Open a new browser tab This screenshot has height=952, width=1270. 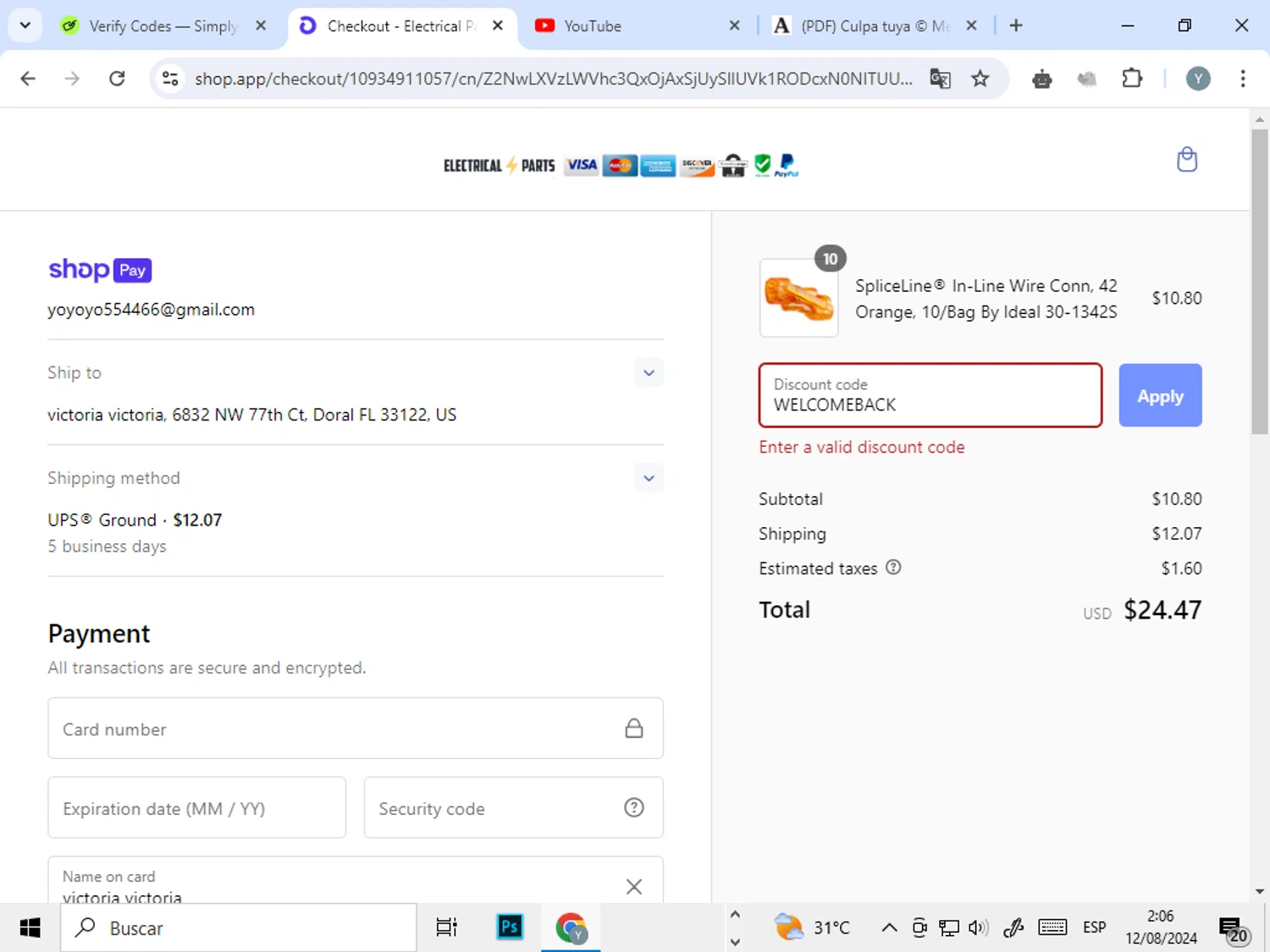1016,25
